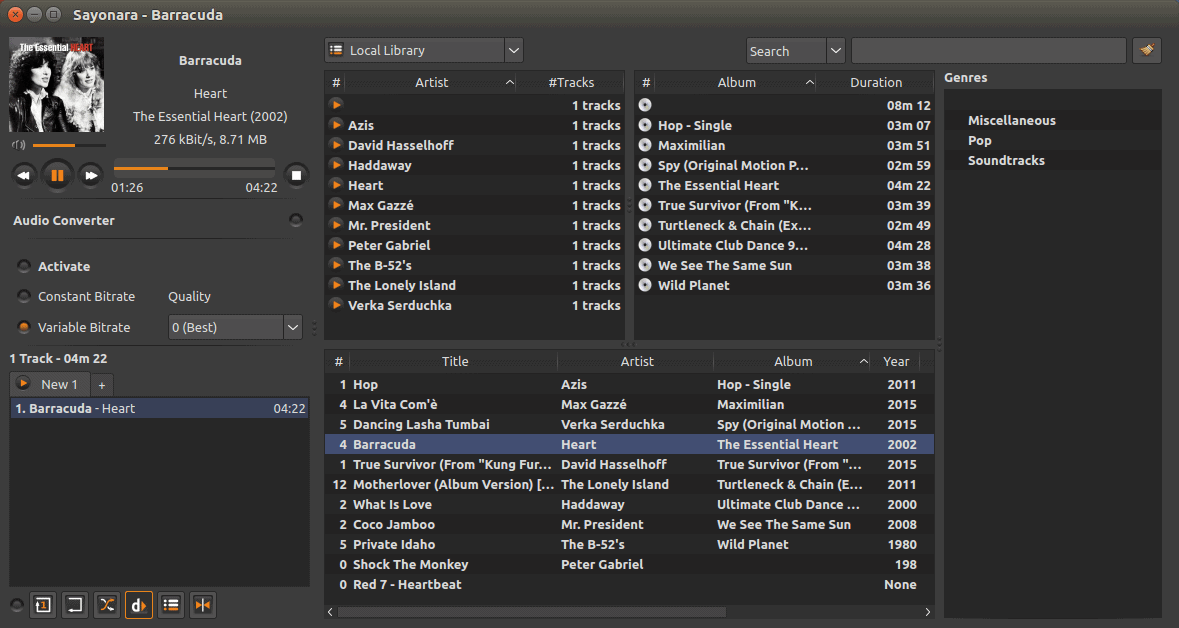Click the play icon beside Peter Gabriel

[x=337, y=244]
